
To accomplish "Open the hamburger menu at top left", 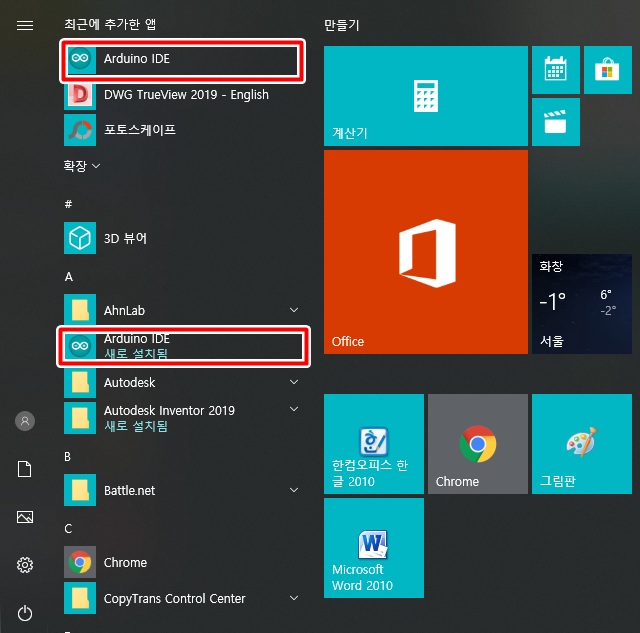I will [x=25, y=26].
